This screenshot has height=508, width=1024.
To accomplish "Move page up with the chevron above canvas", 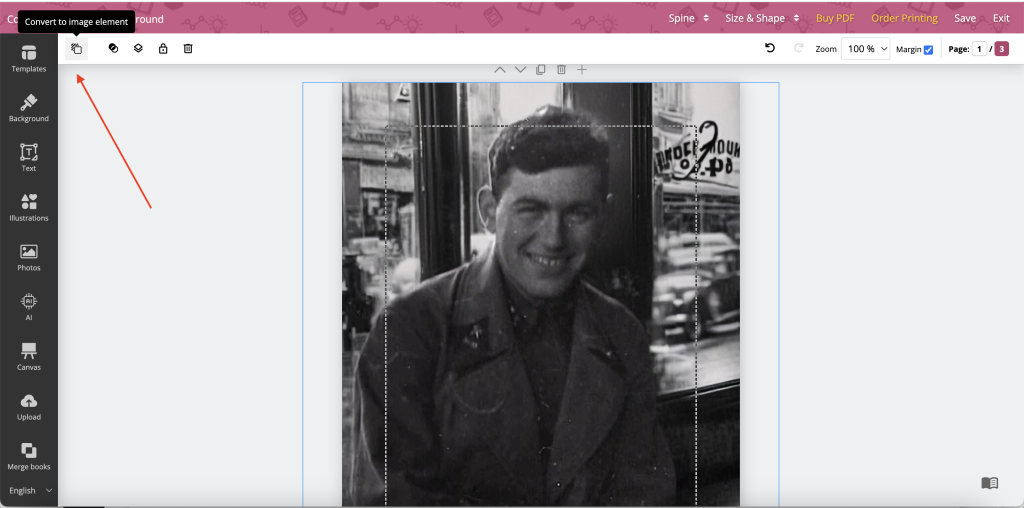I will [x=500, y=70].
